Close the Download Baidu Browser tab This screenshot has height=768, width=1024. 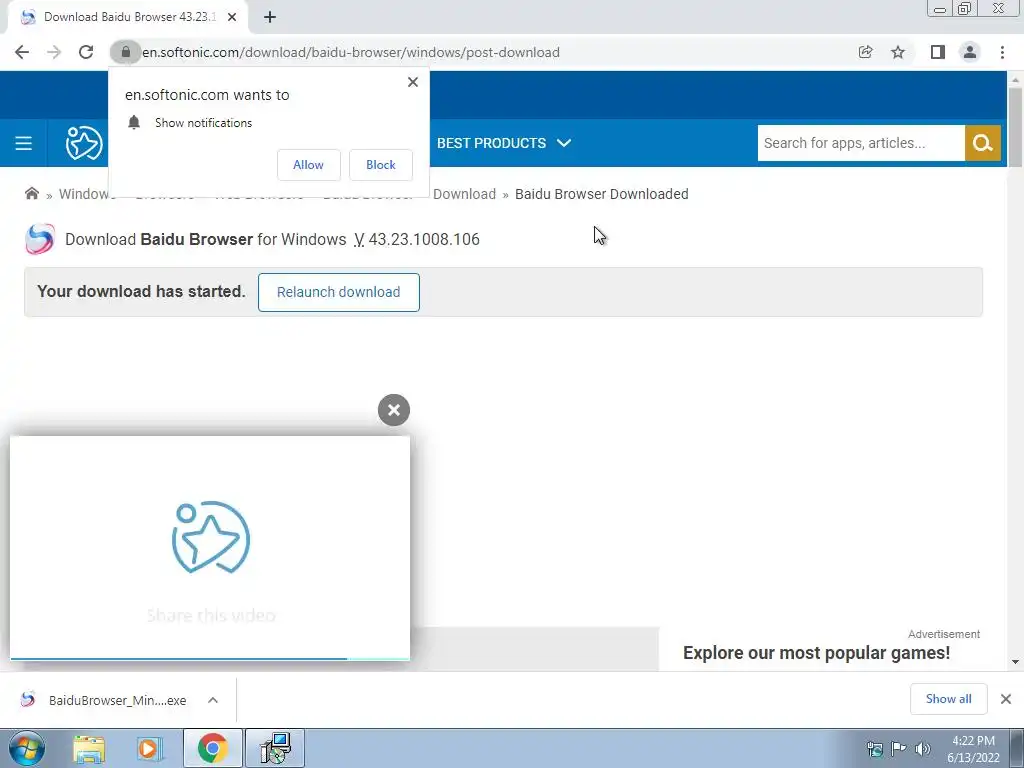point(232,17)
